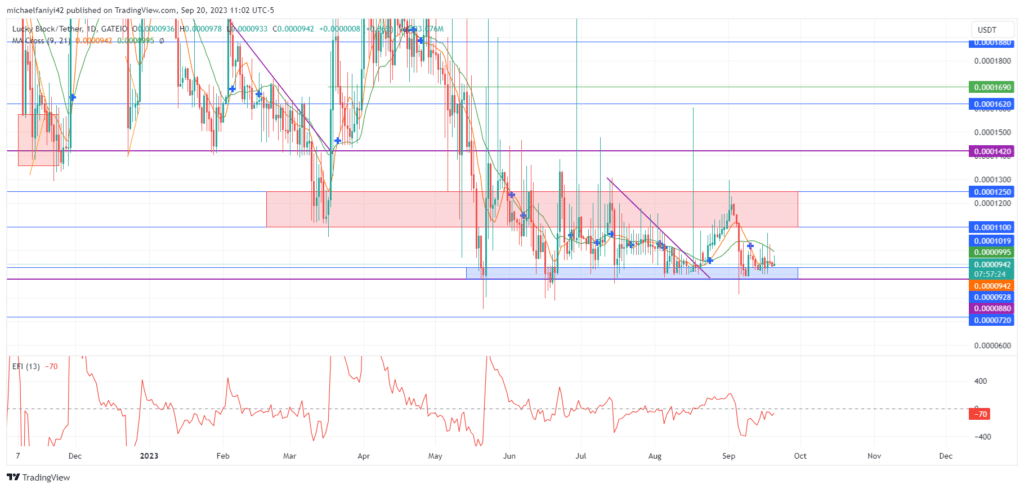Click the Jun label on the time axis
This screenshot has height=489, width=1024.
tap(509, 454)
